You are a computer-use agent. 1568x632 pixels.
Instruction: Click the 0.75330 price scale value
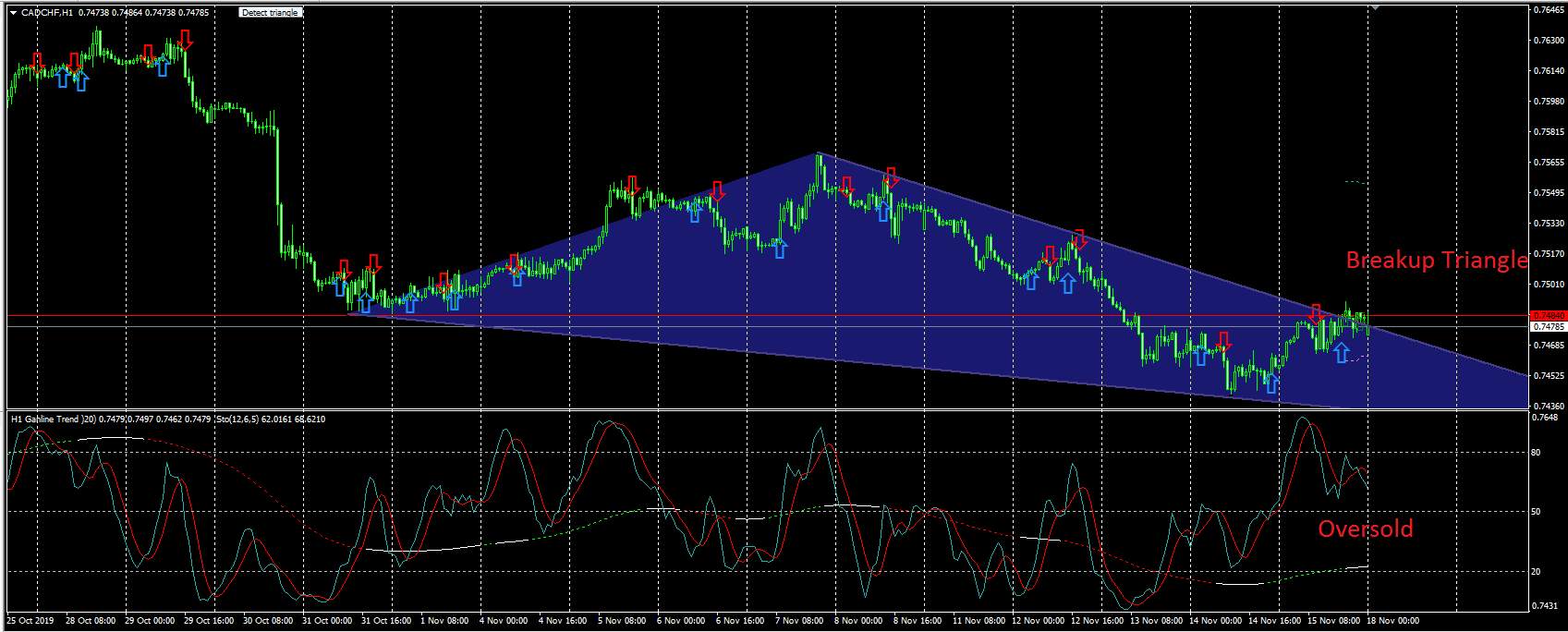point(1550,224)
